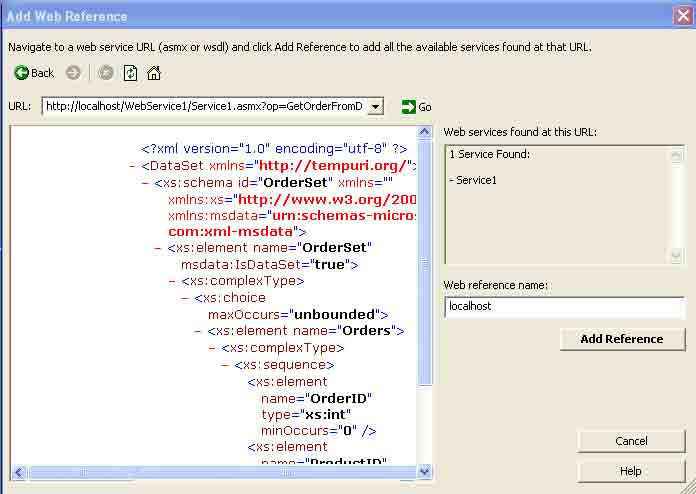Click the Cancel button
This screenshot has width=696, height=494.
(x=631, y=441)
